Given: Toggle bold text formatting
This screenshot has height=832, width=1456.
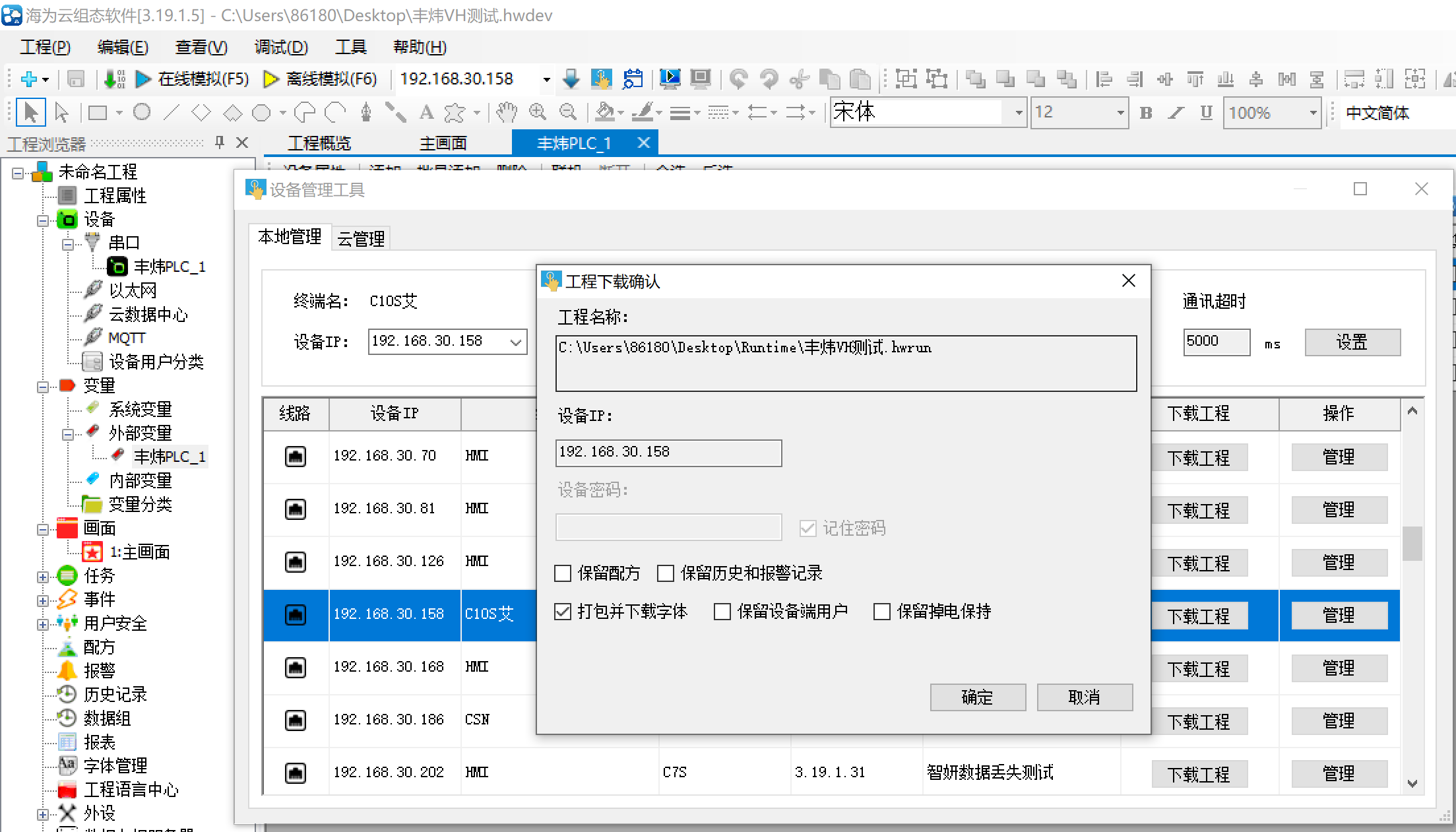Looking at the screenshot, I should coord(1146,113).
